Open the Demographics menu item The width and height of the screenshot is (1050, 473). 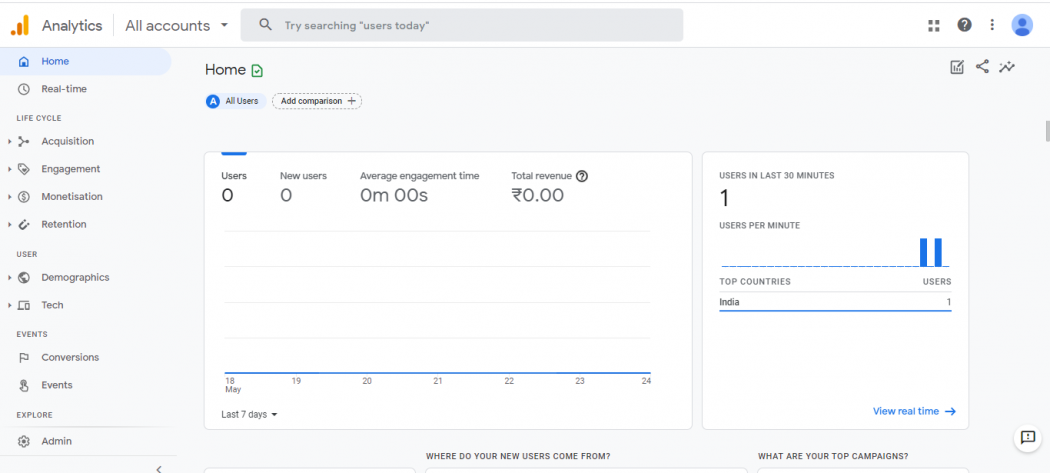click(x=75, y=277)
